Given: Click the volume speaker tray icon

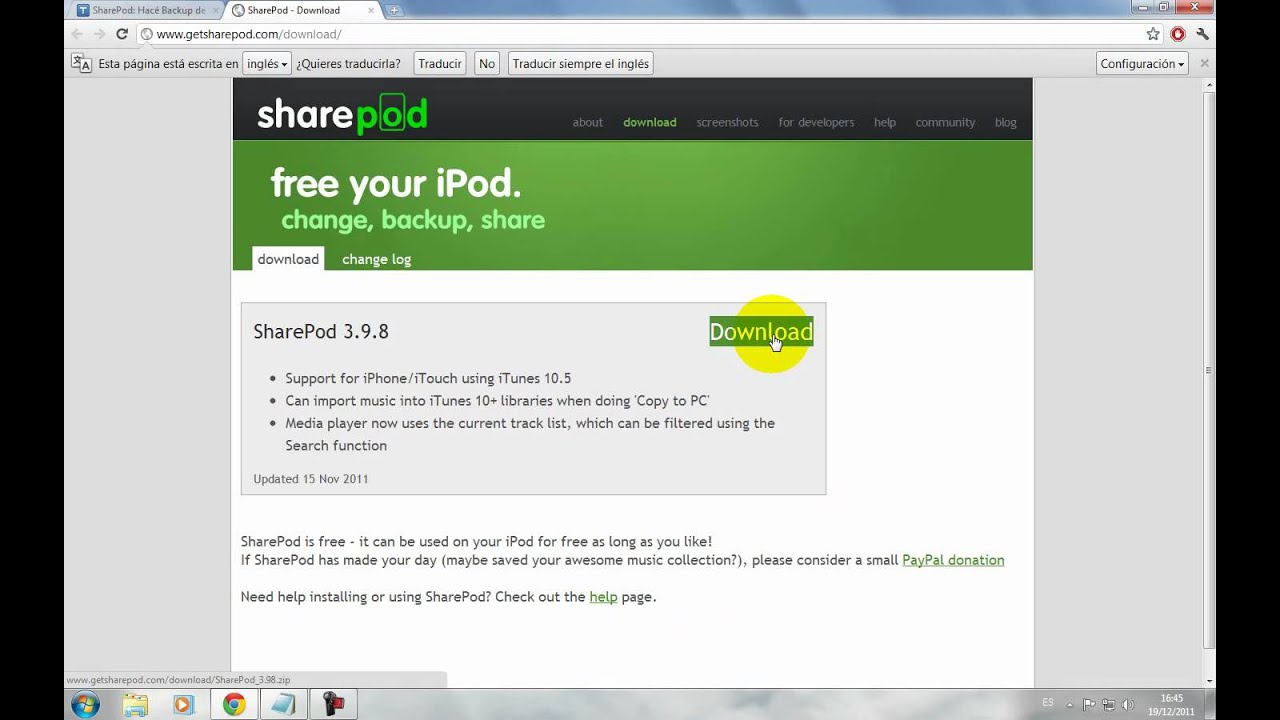Looking at the screenshot, I should coord(1128,704).
